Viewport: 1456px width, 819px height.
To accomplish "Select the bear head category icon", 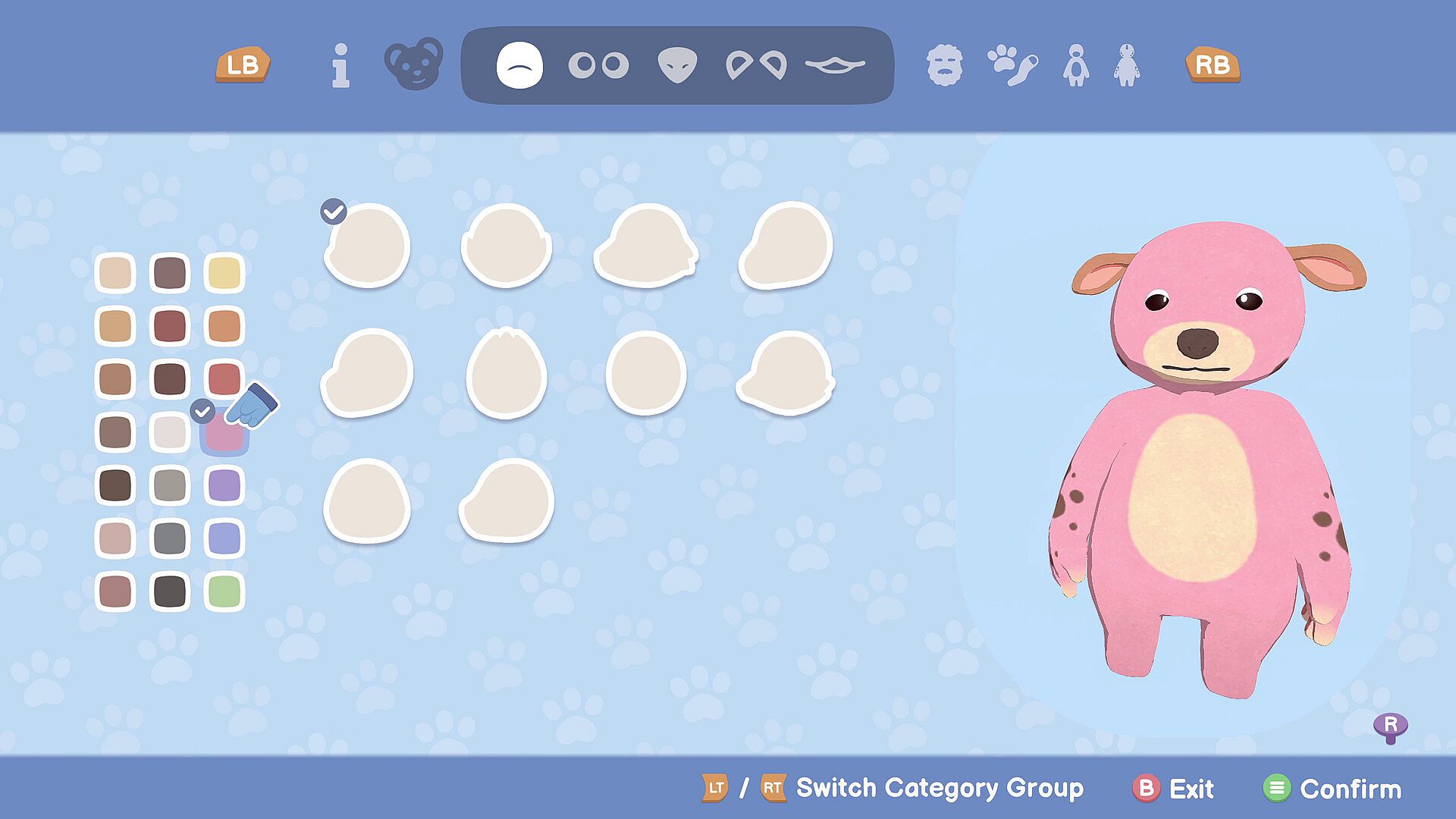I will coord(413,64).
